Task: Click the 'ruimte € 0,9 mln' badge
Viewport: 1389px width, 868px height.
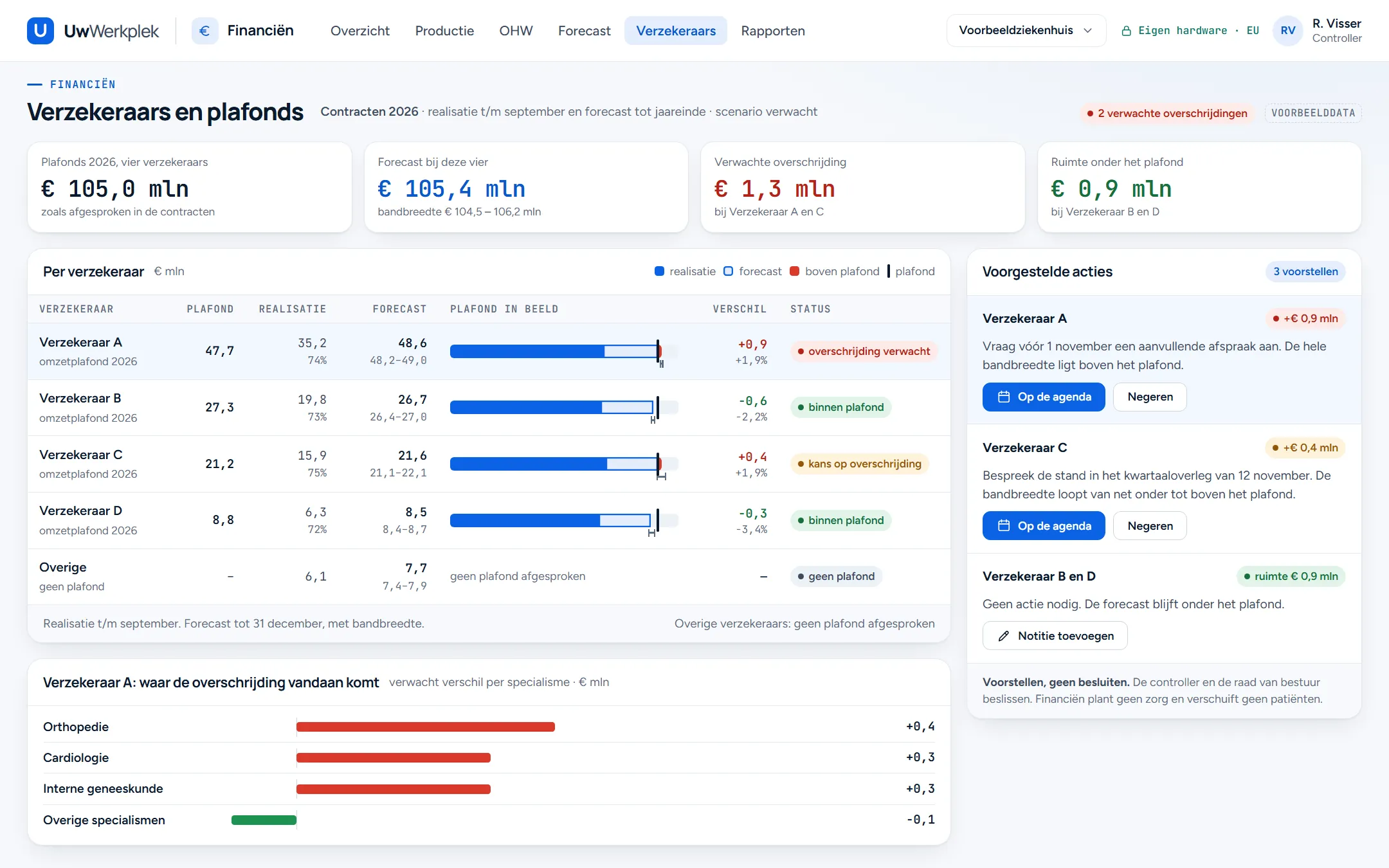Action: (1291, 576)
